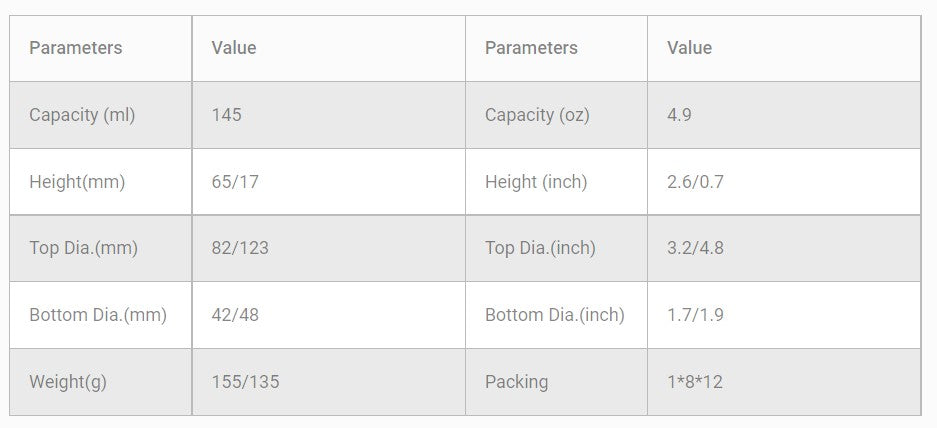Click the second Parameters column header

[531, 48]
